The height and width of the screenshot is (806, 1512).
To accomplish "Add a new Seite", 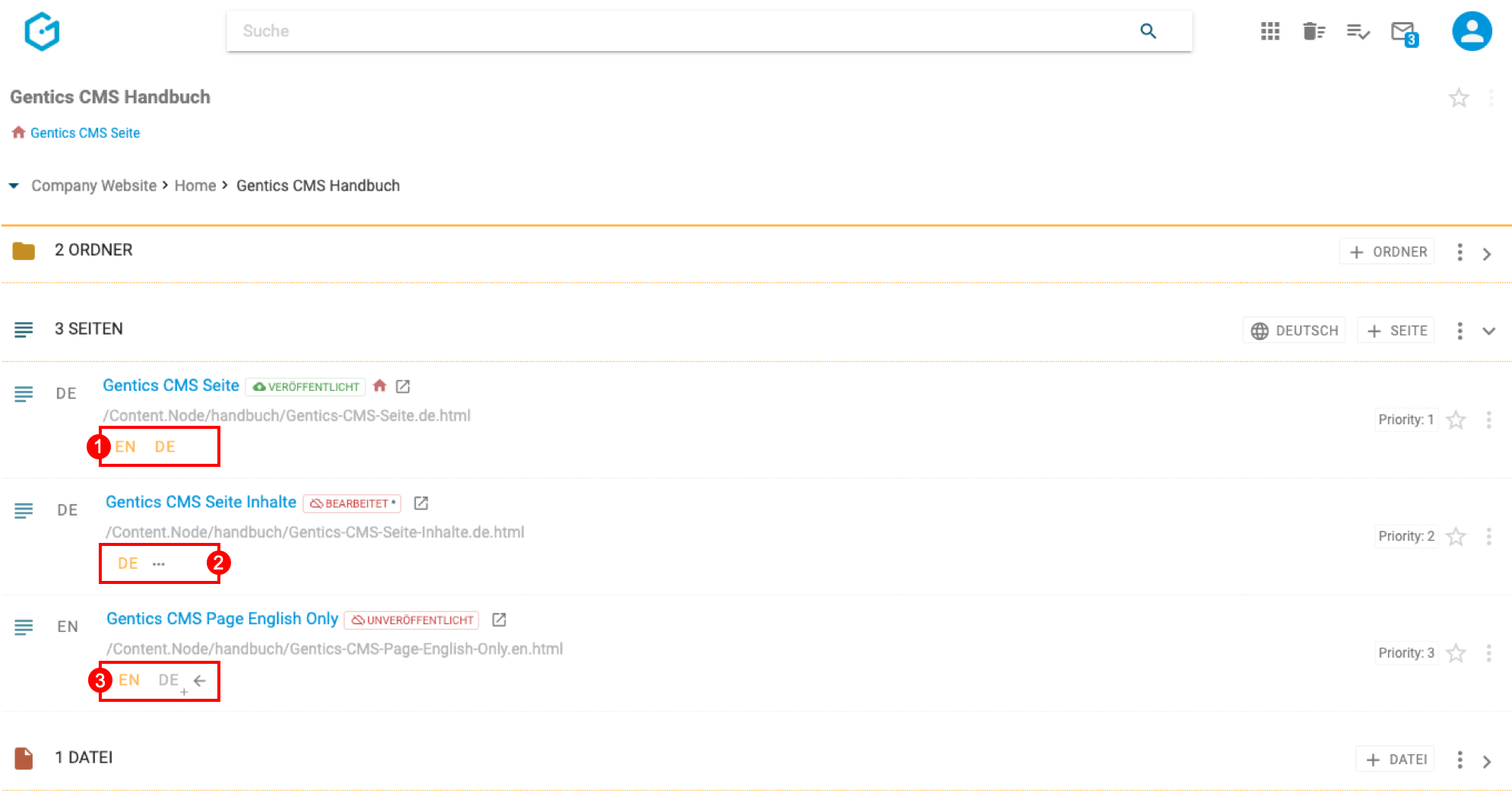I will (x=1396, y=331).
